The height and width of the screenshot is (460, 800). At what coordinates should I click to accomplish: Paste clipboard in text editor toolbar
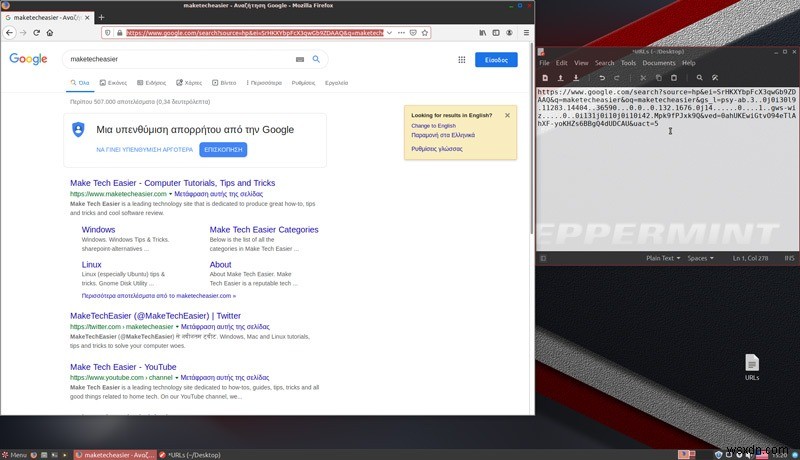tap(674, 78)
